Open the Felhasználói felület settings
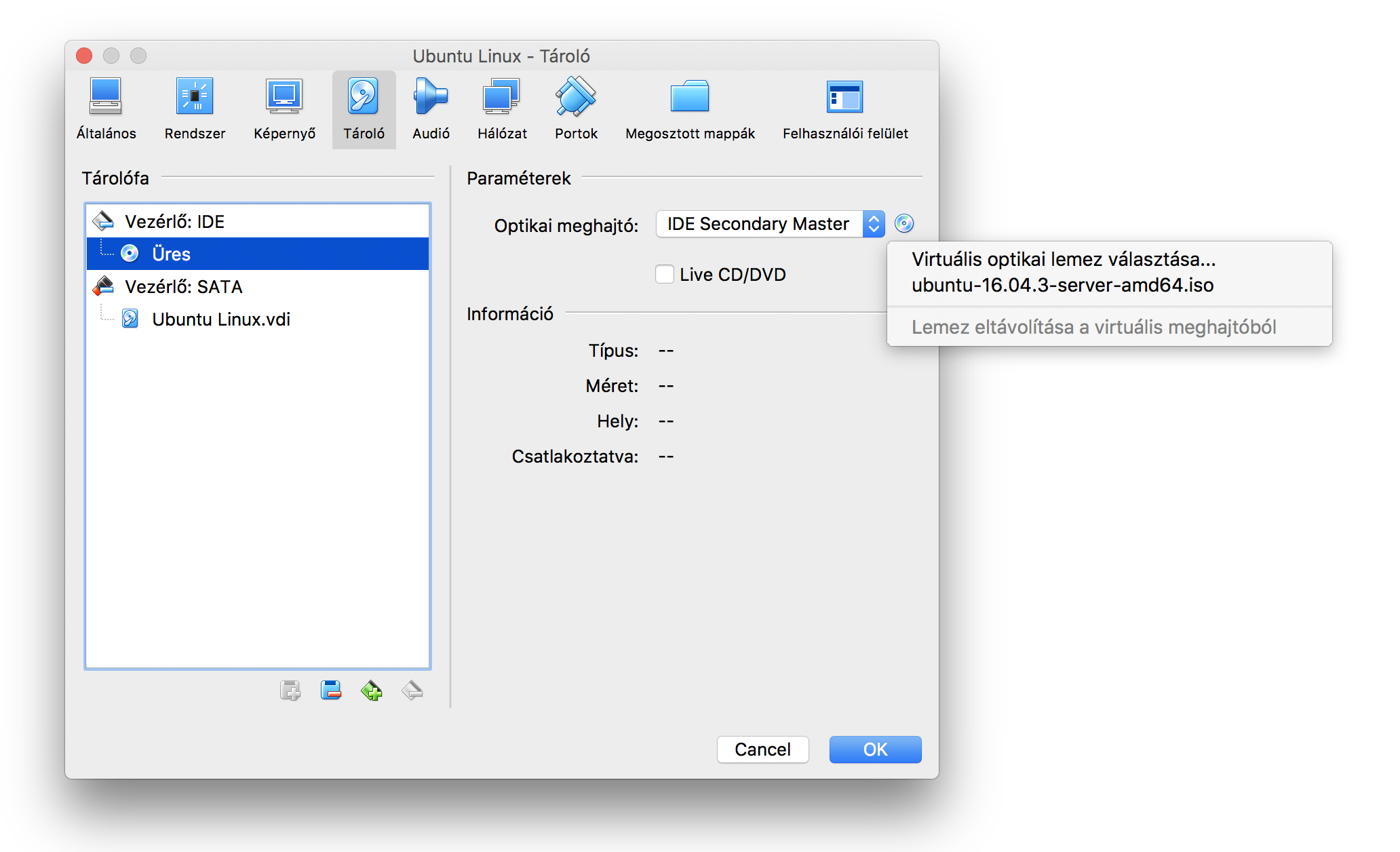This screenshot has height=852, width=1400. [x=845, y=109]
